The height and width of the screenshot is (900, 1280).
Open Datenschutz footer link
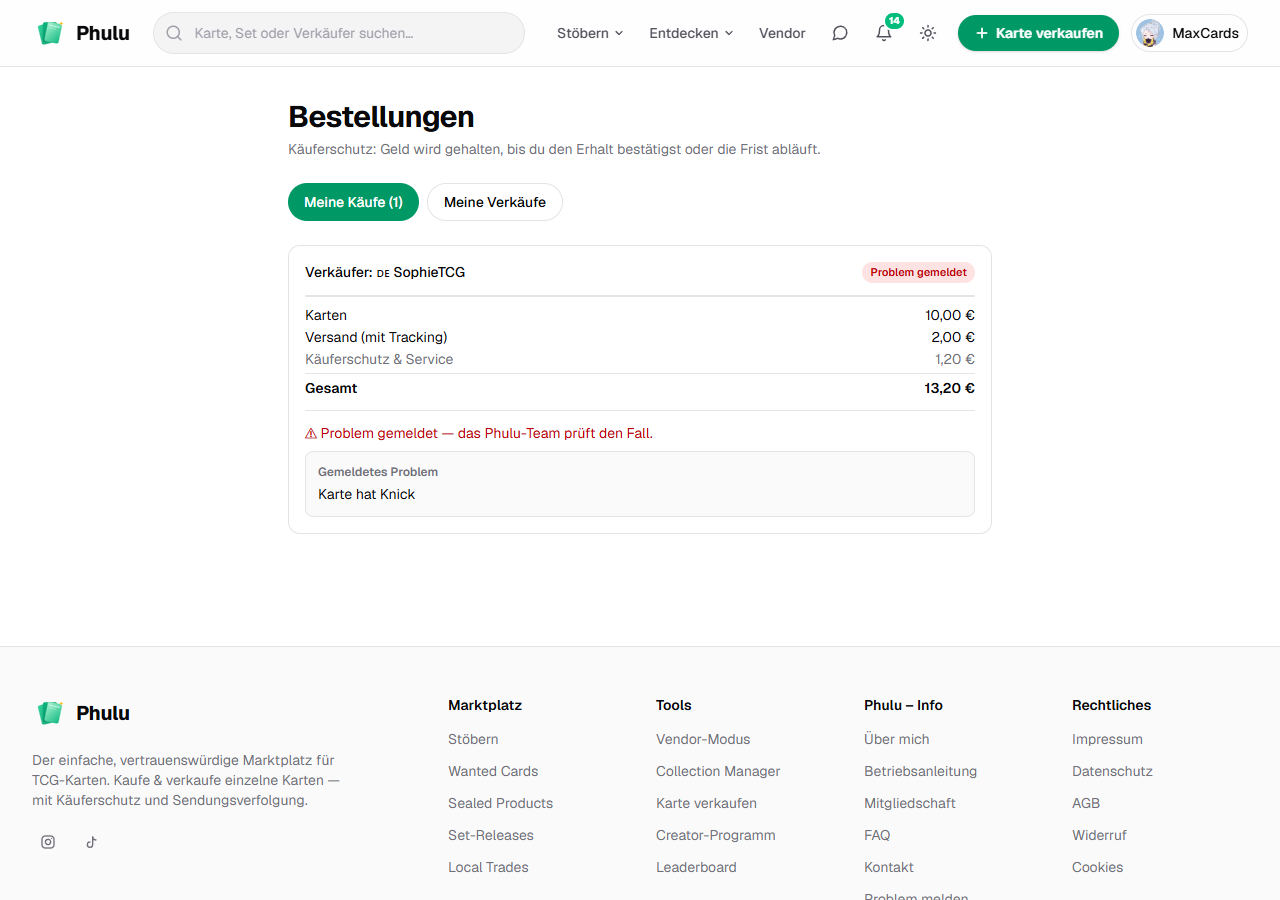[x=1112, y=771]
